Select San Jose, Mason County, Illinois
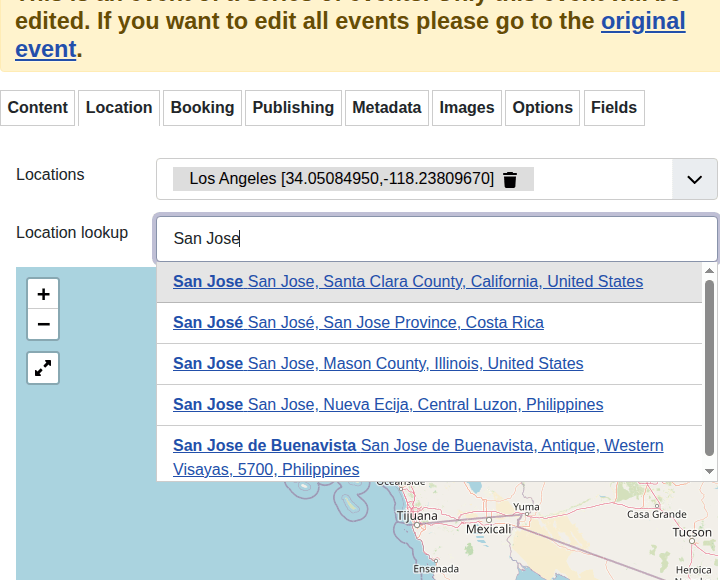The height and width of the screenshot is (580, 720). click(378, 364)
